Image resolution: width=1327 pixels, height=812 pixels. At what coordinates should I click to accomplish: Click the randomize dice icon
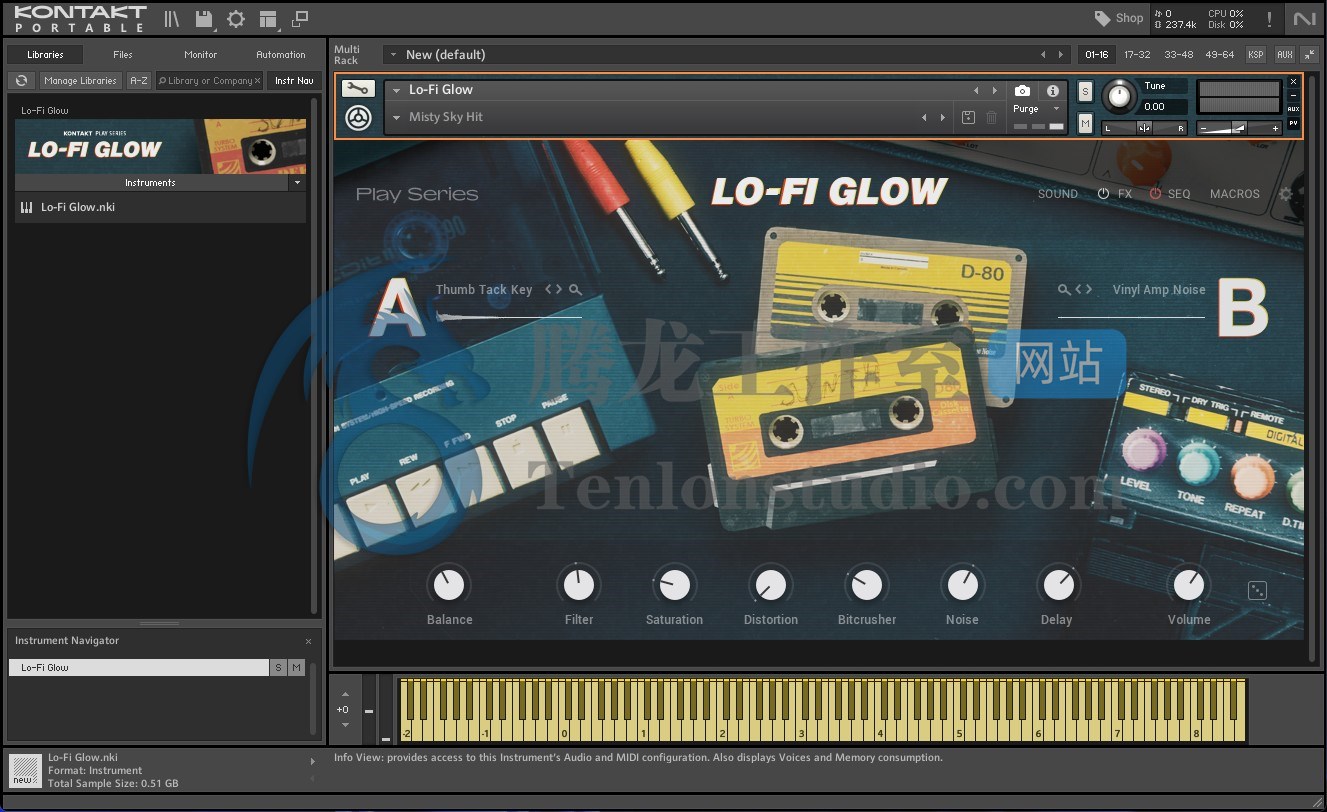[1258, 590]
